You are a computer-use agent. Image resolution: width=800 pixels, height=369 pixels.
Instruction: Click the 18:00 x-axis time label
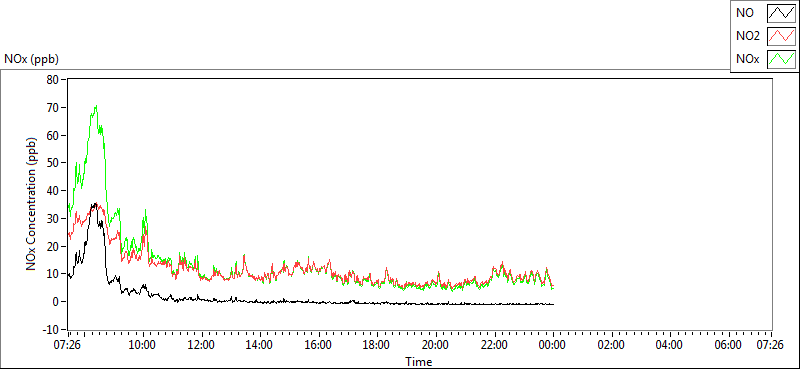(x=378, y=345)
